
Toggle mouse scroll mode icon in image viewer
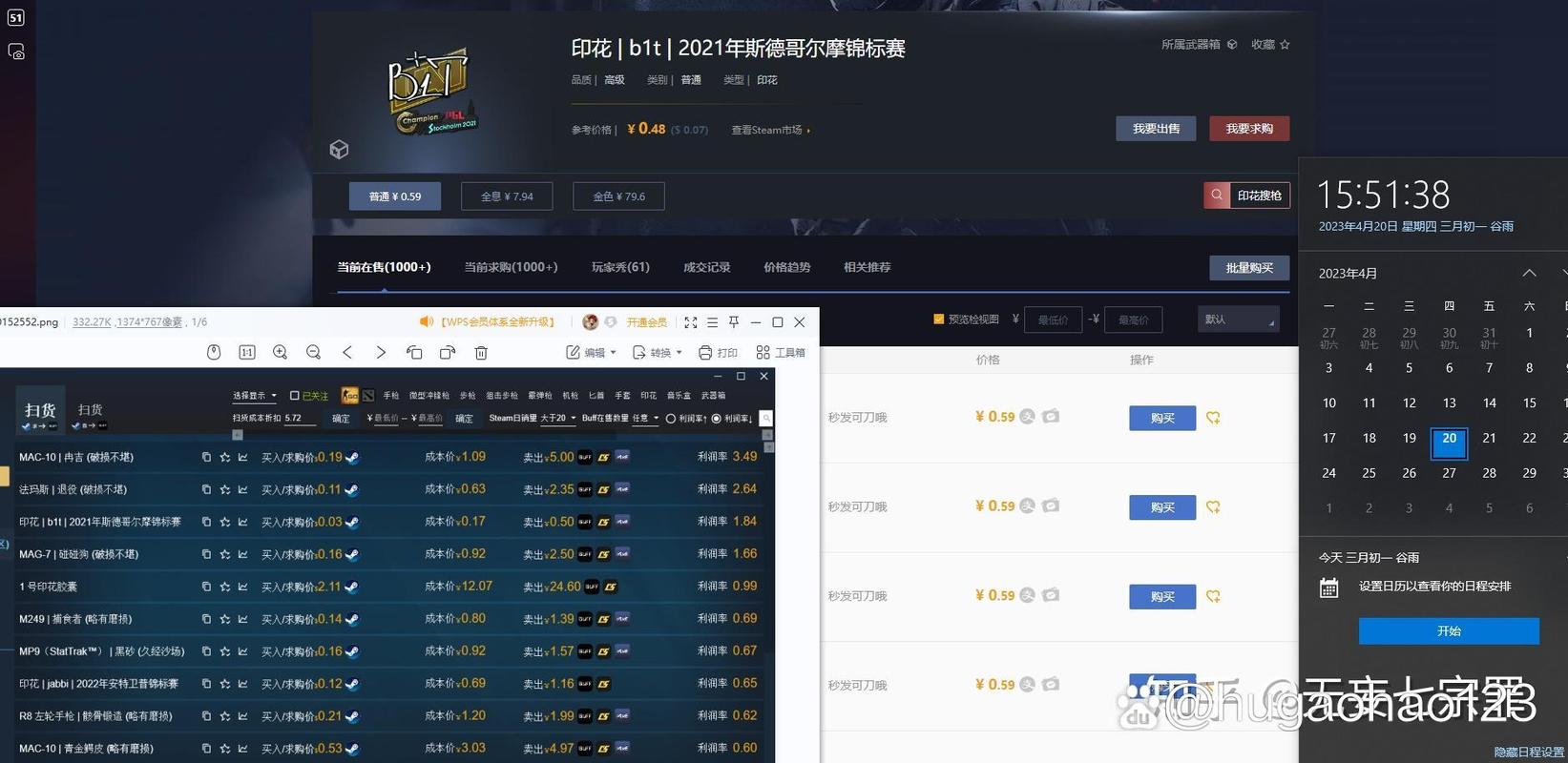pos(214,352)
